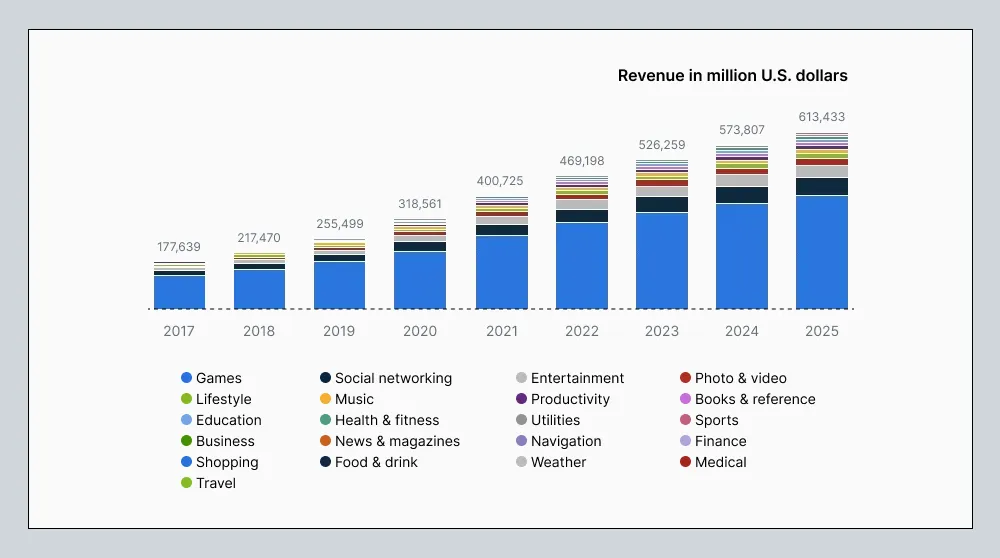
Task: Toggle the Finance legend entry
Action: (x=720, y=441)
